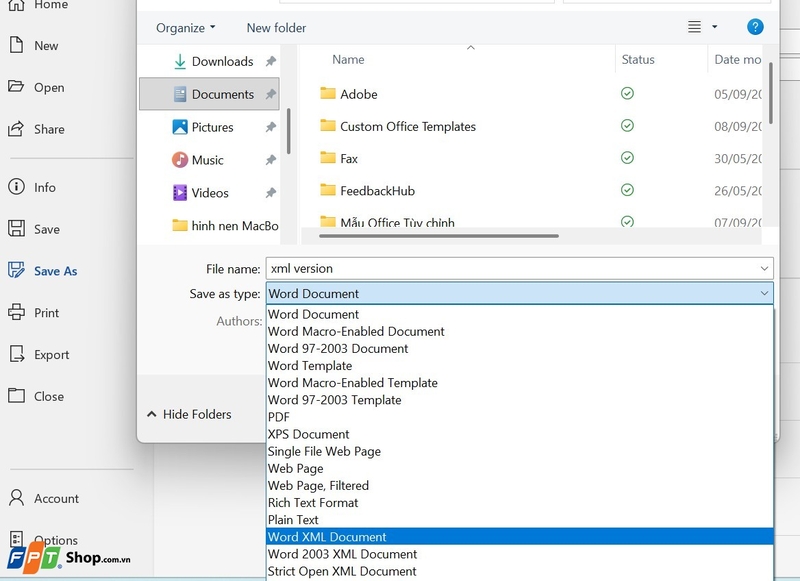Screen dimensions: 800x581
Task: Click the file list vertical scrollbar
Action: click(770, 93)
